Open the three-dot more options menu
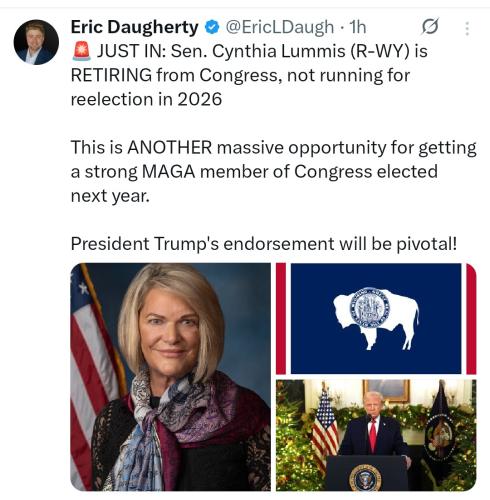Screen dimensions: 490x500 click(467, 28)
